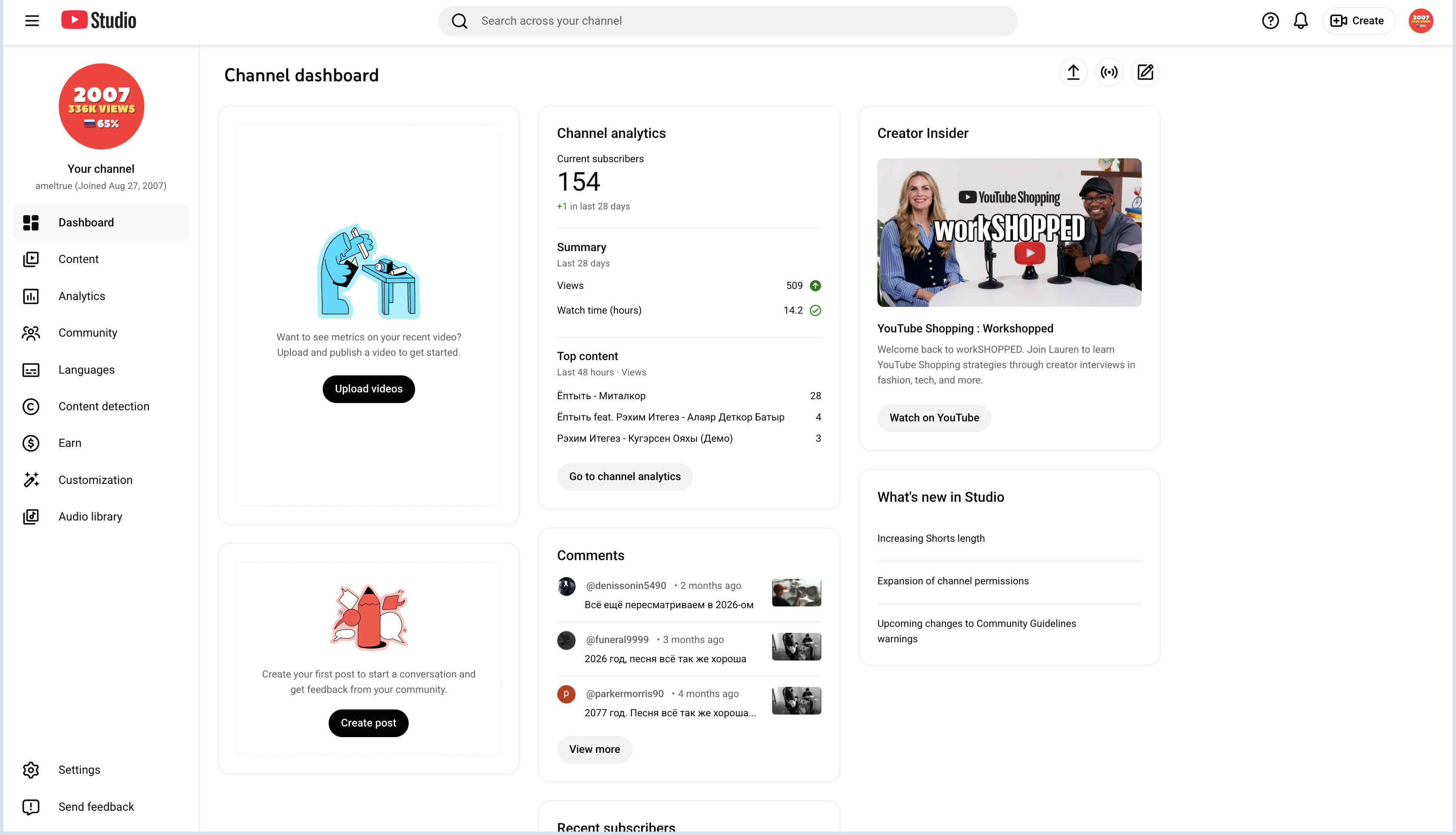Click the YouTube Shopping : Workshopped title
This screenshot has height=835, width=1456.
[965, 329]
